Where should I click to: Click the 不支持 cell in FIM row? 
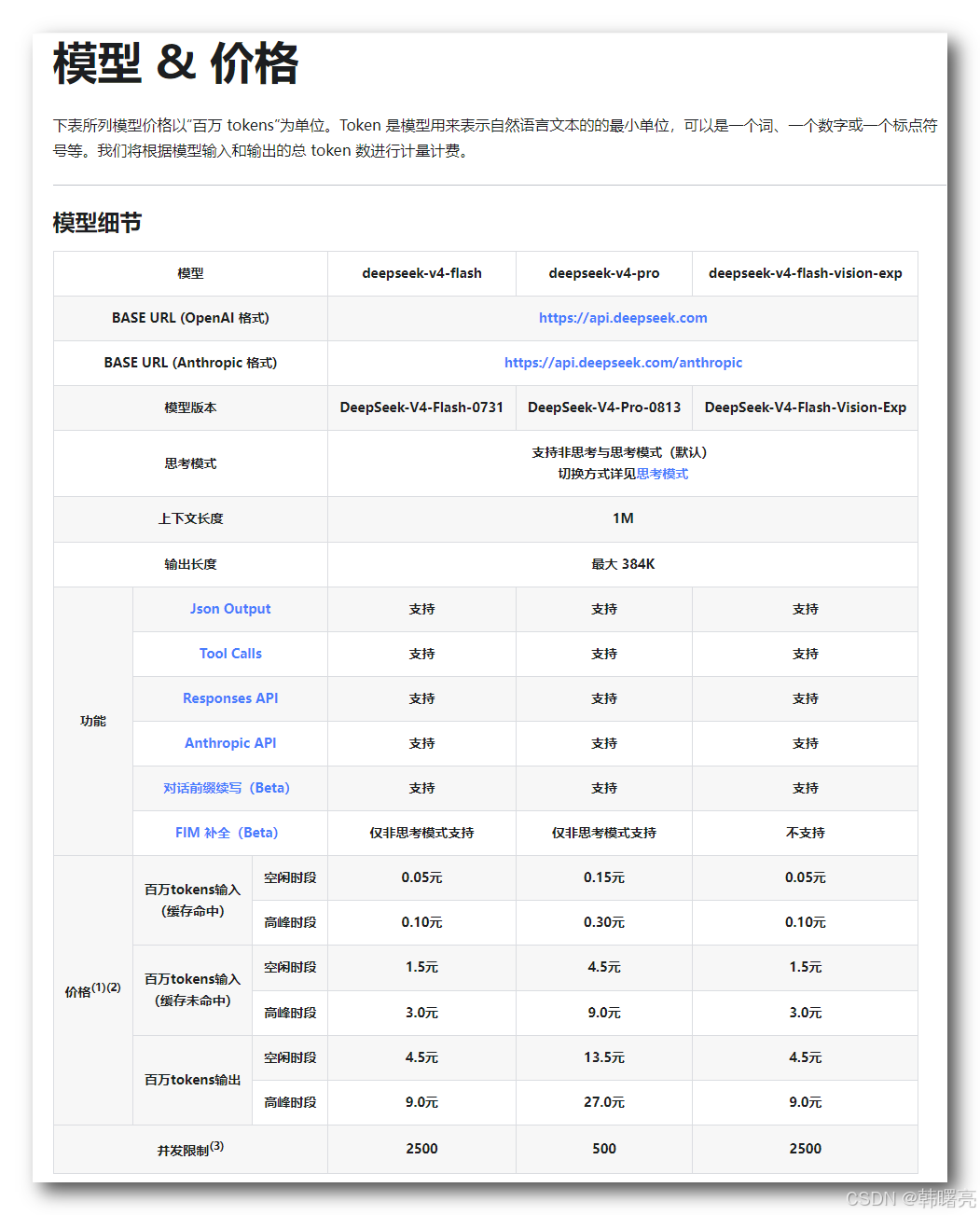(x=806, y=833)
